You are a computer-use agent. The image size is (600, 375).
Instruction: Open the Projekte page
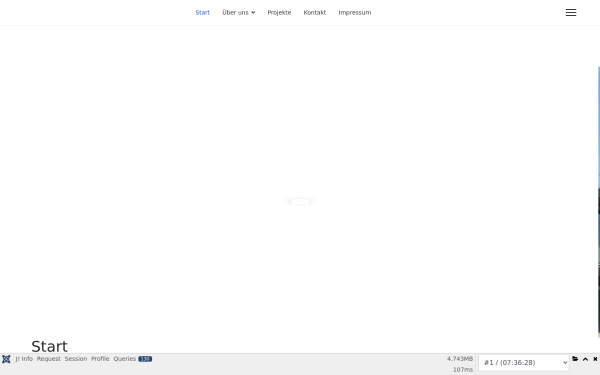[279, 13]
